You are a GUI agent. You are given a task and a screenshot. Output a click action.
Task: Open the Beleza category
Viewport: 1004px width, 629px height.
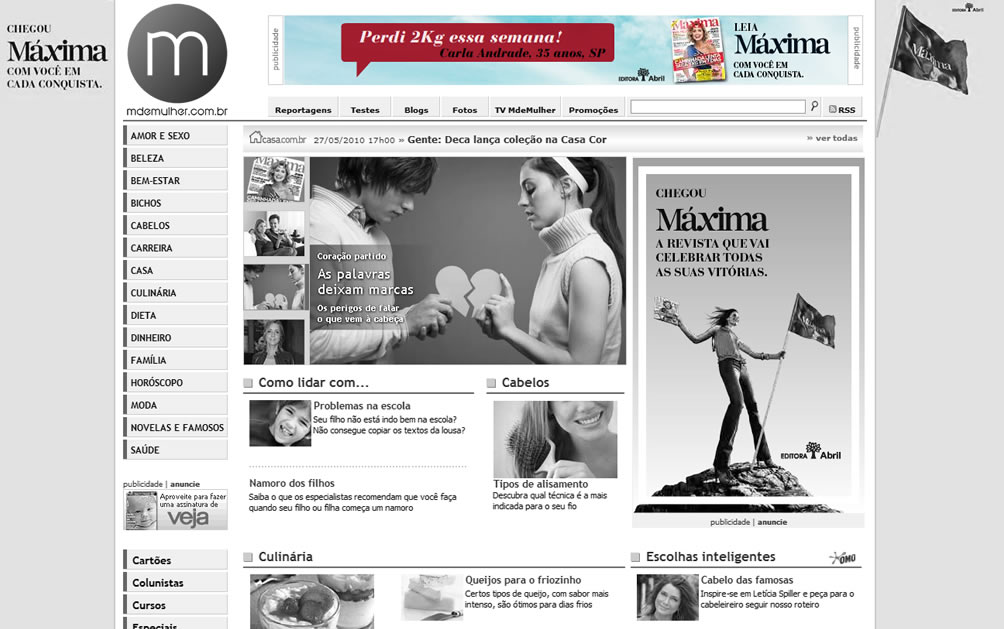click(175, 158)
